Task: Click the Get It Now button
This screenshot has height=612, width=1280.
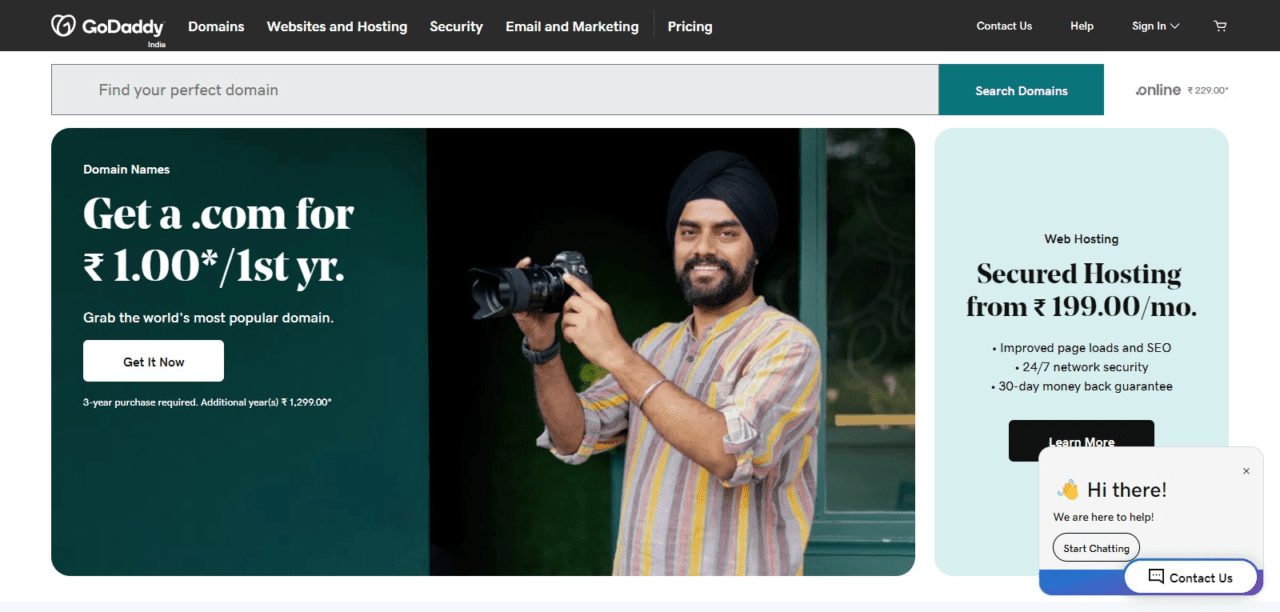Action: tap(153, 361)
